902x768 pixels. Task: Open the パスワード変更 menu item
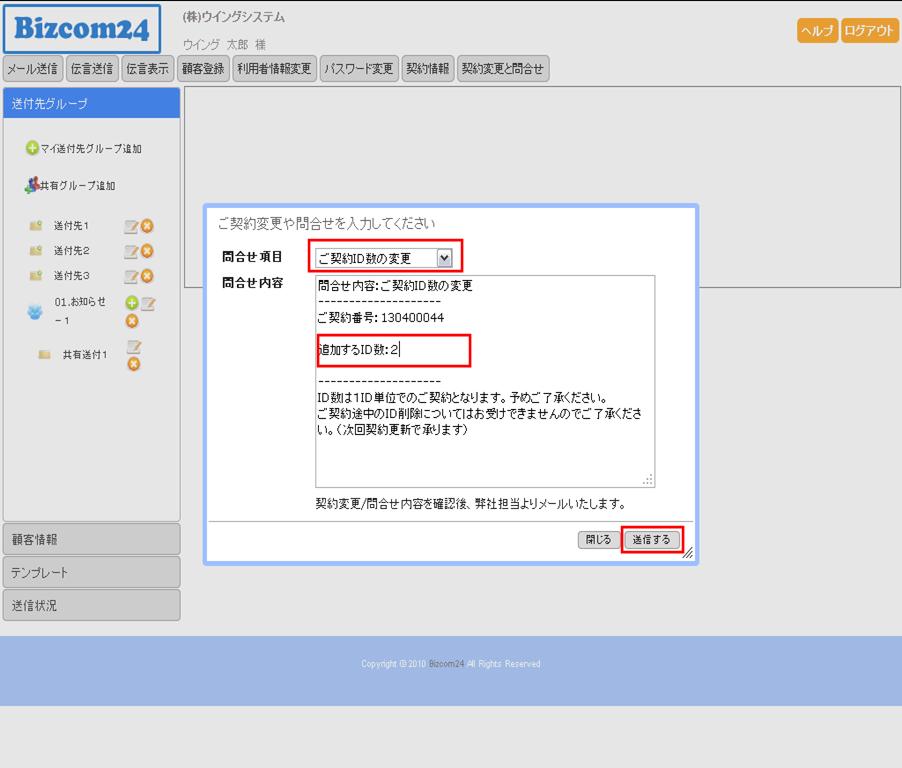point(359,69)
